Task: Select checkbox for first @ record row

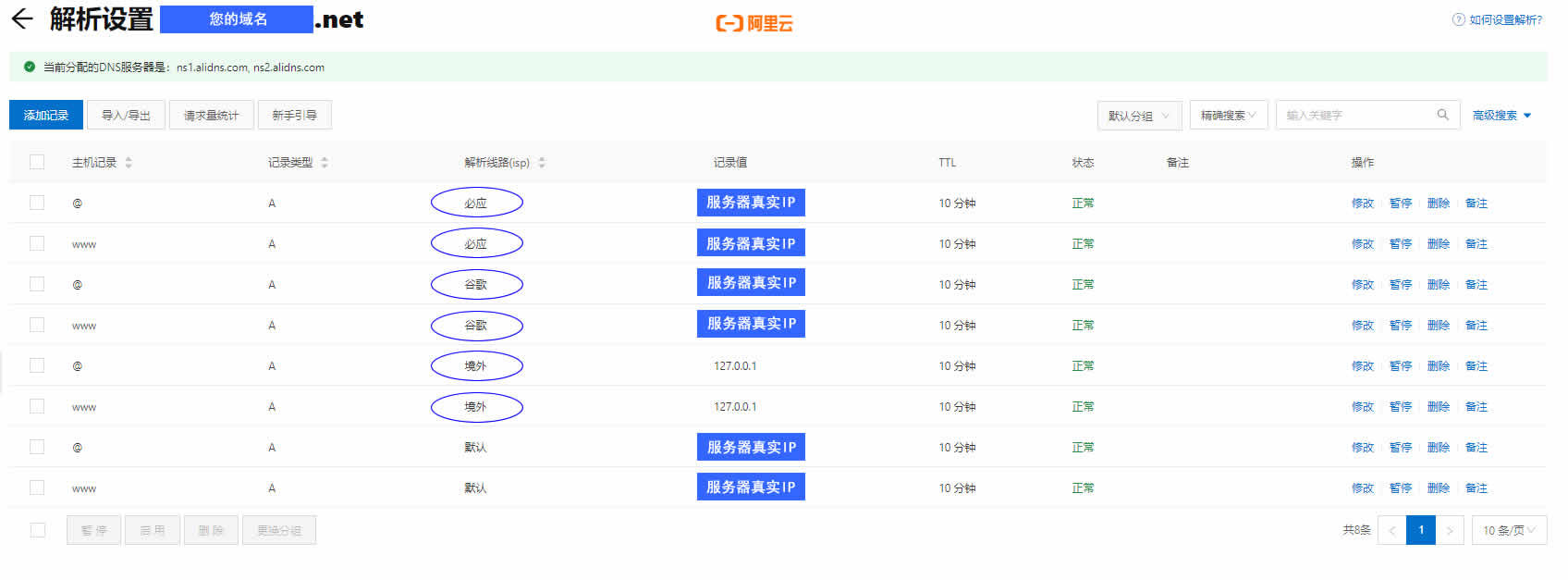Action: tap(37, 203)
